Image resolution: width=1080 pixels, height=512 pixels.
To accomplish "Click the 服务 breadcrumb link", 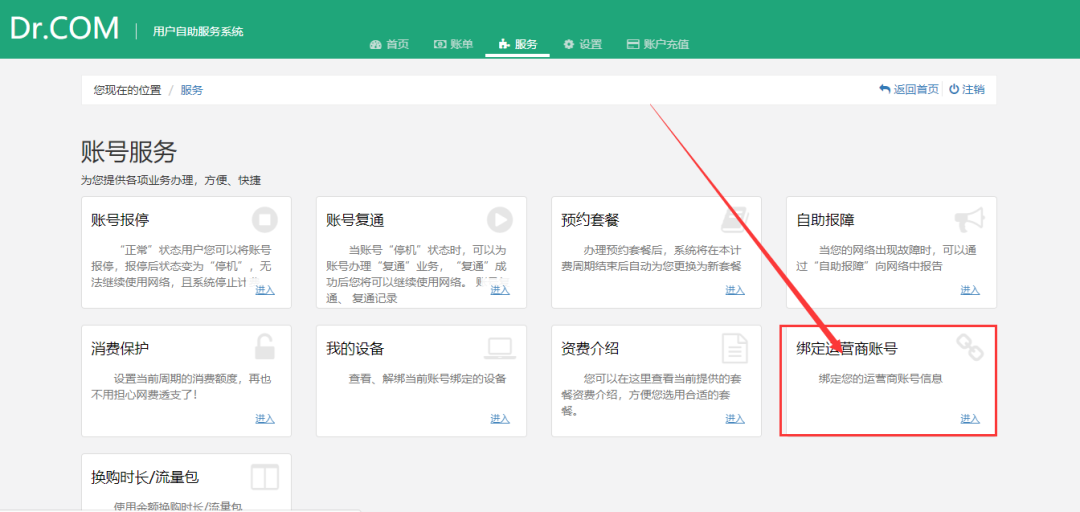I will pos(191,90).
